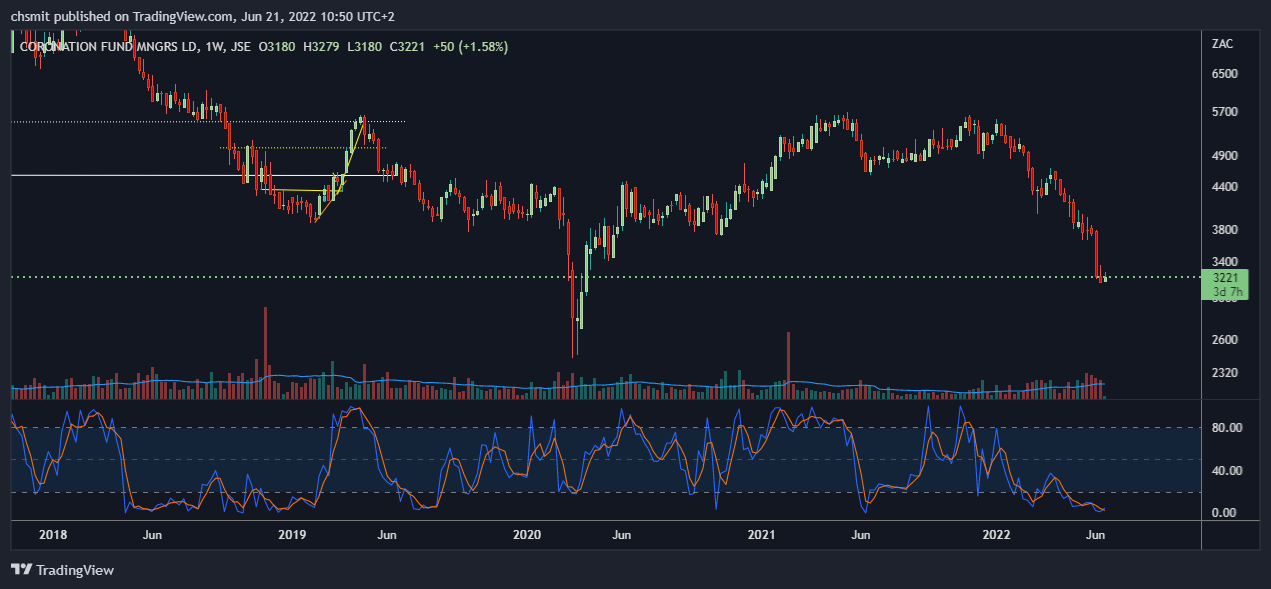Viewport: 1271px width, 589px height.
Task: Click the current price tag 3221
Action: point(1226,278)
